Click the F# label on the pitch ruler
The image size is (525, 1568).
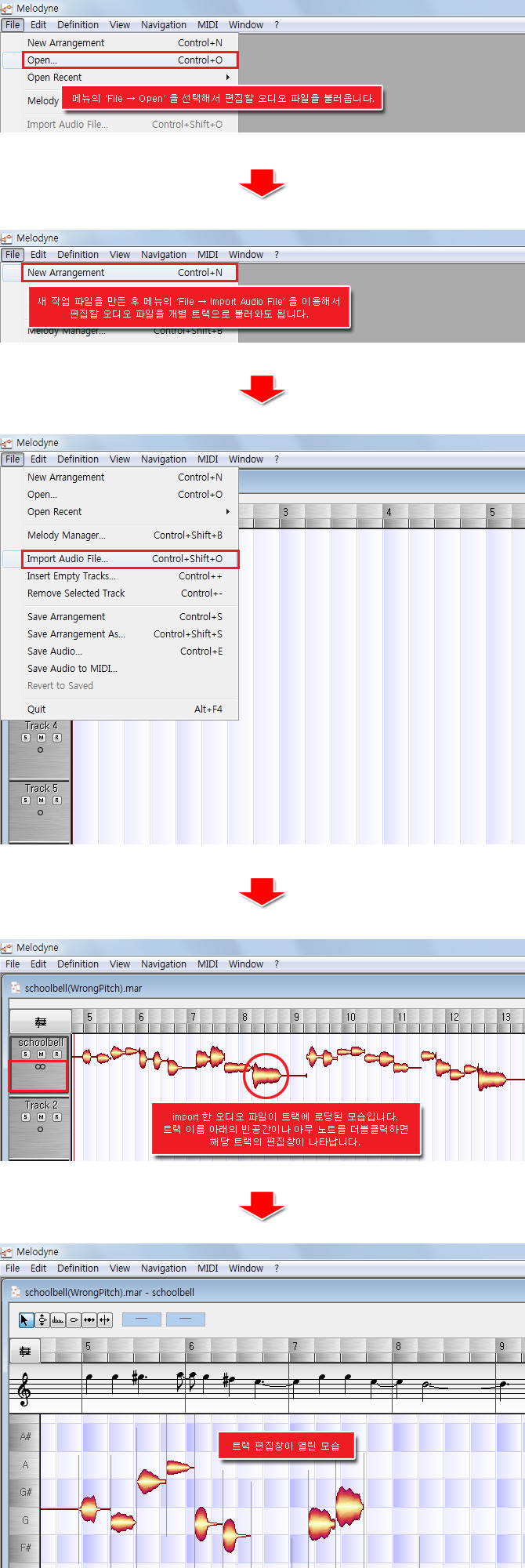point(25,1548)
